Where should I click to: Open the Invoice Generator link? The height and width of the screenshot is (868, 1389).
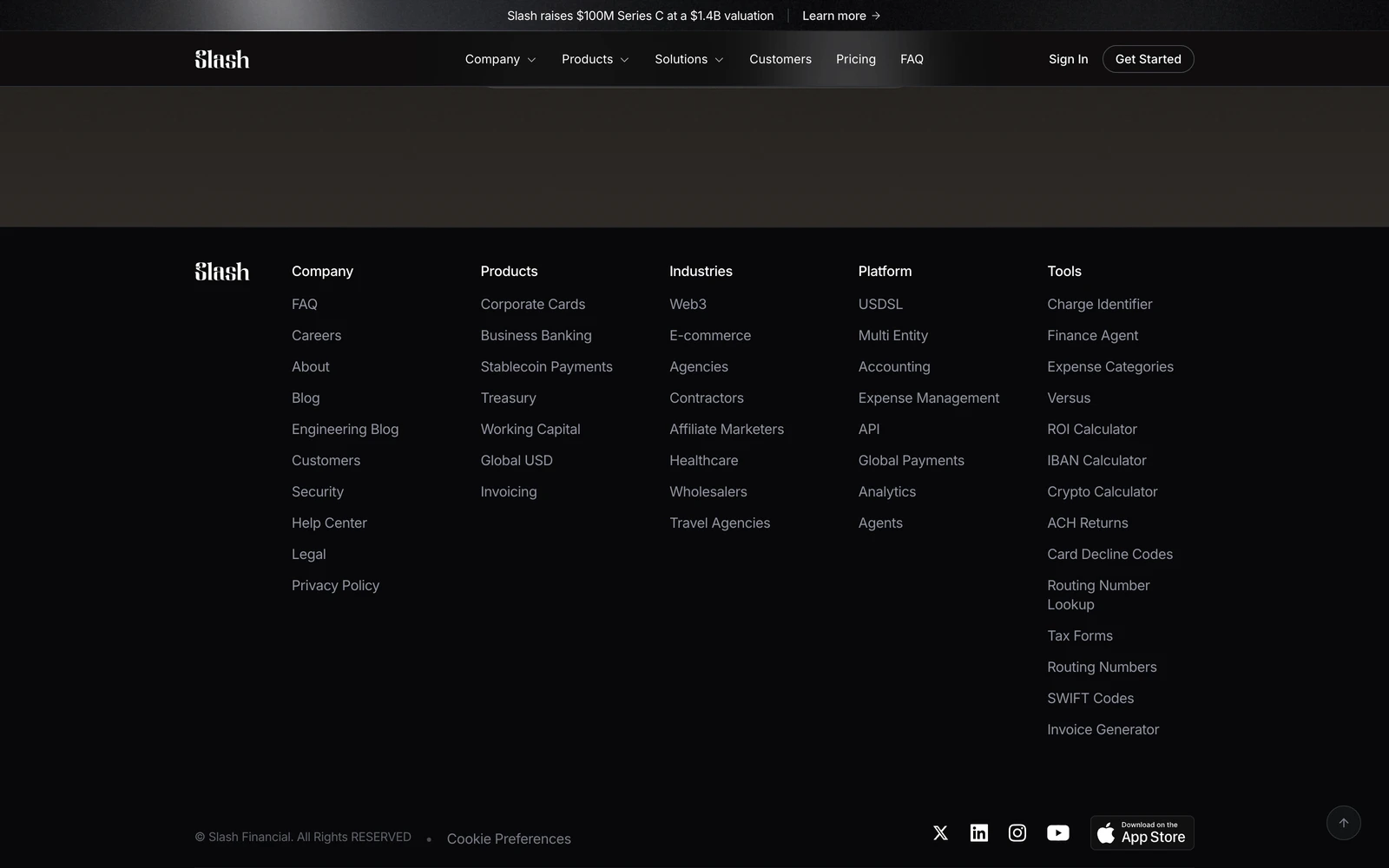click(x=1103, y=729)
